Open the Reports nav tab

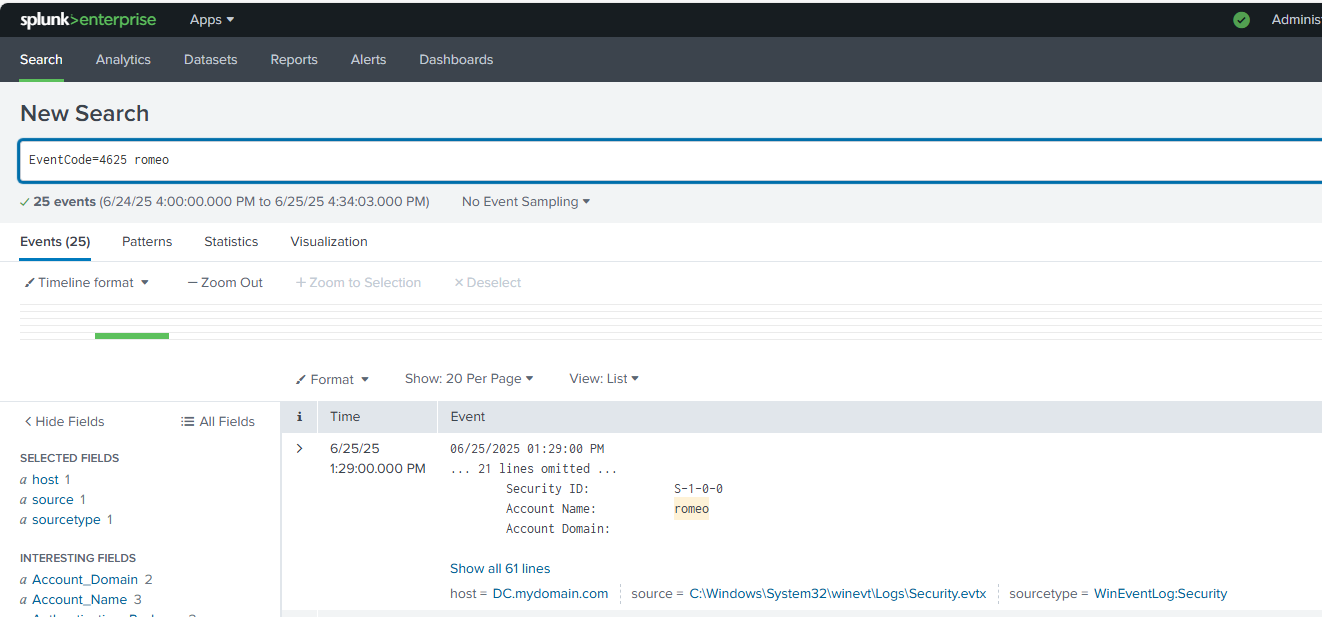(x=294, y=60)
